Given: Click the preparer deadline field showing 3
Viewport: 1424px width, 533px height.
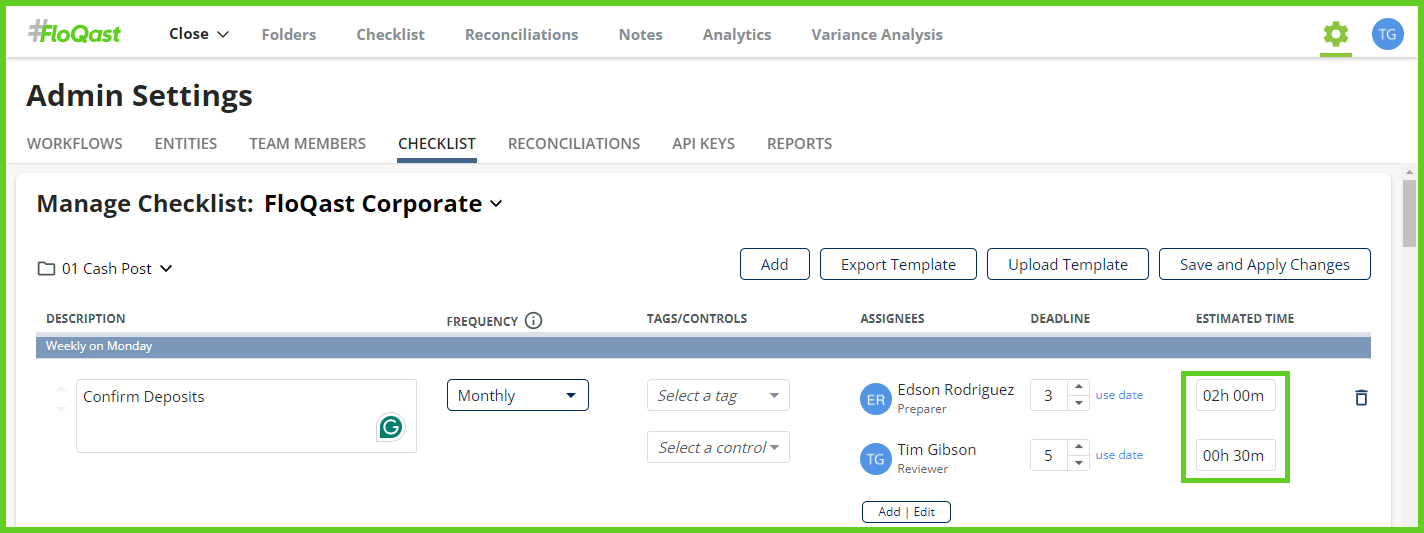Looking at the screenshot, I should point(1049,395).
